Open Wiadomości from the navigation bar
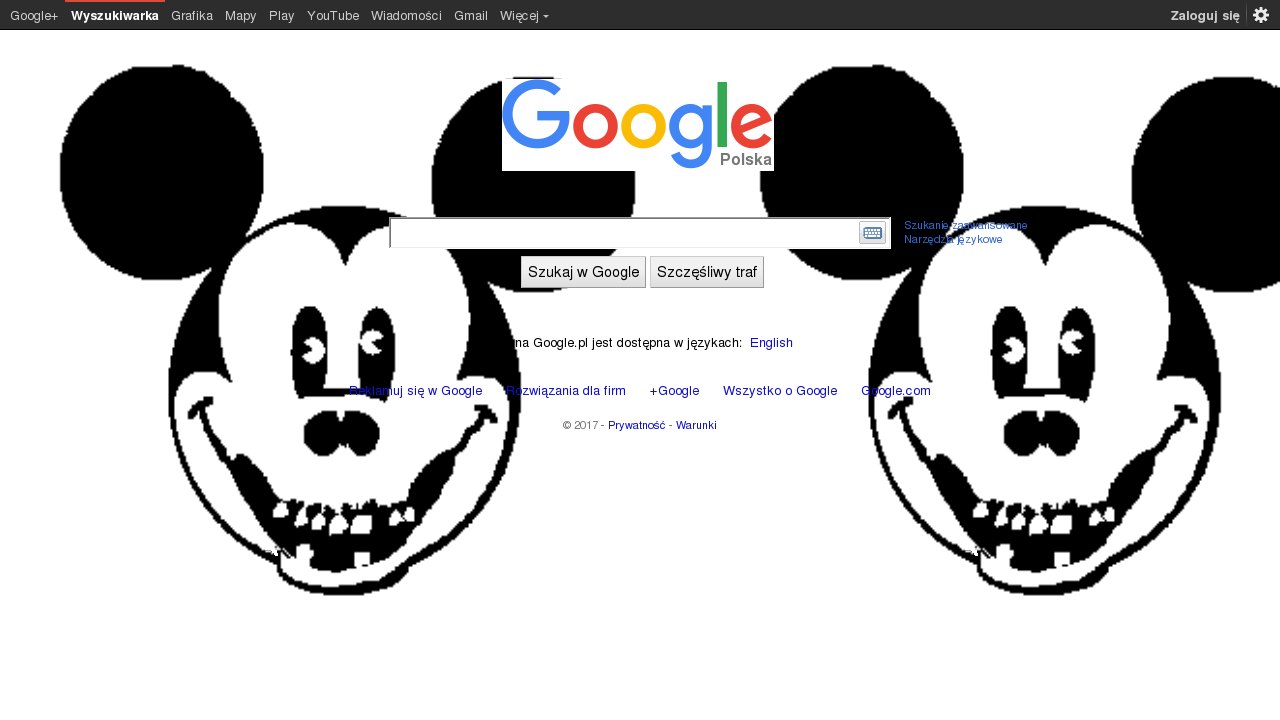This screenshot has height=720, width=1280. [406, 15]
